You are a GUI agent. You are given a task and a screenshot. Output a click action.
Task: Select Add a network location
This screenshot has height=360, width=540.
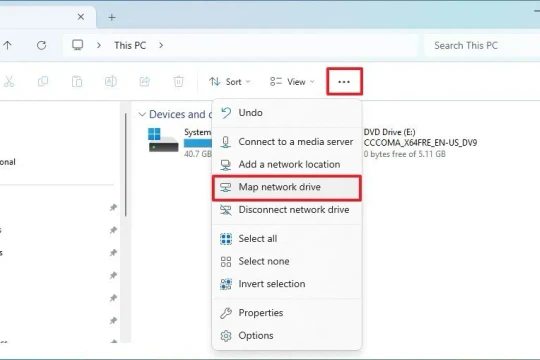tap(287, 164)
